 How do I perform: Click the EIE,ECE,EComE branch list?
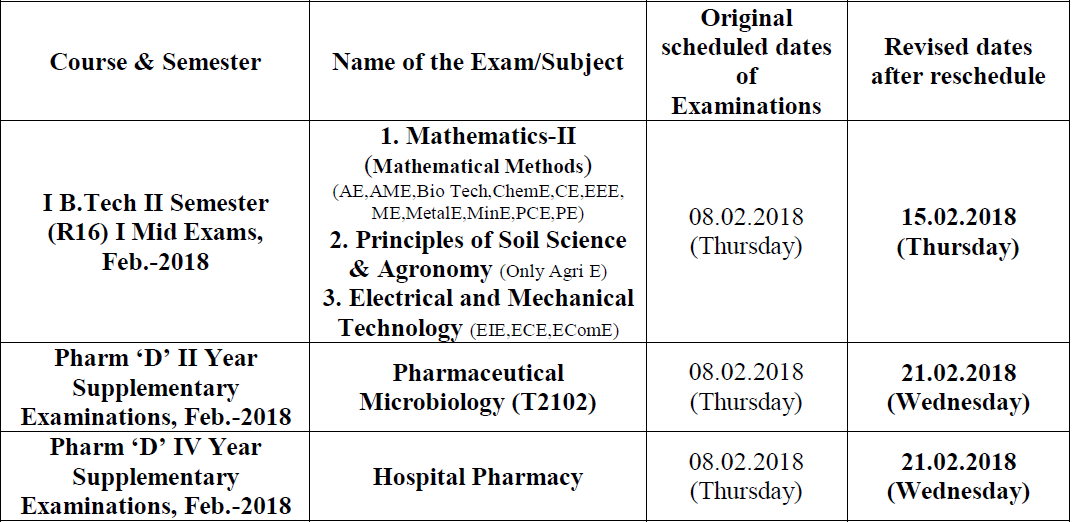544,331
